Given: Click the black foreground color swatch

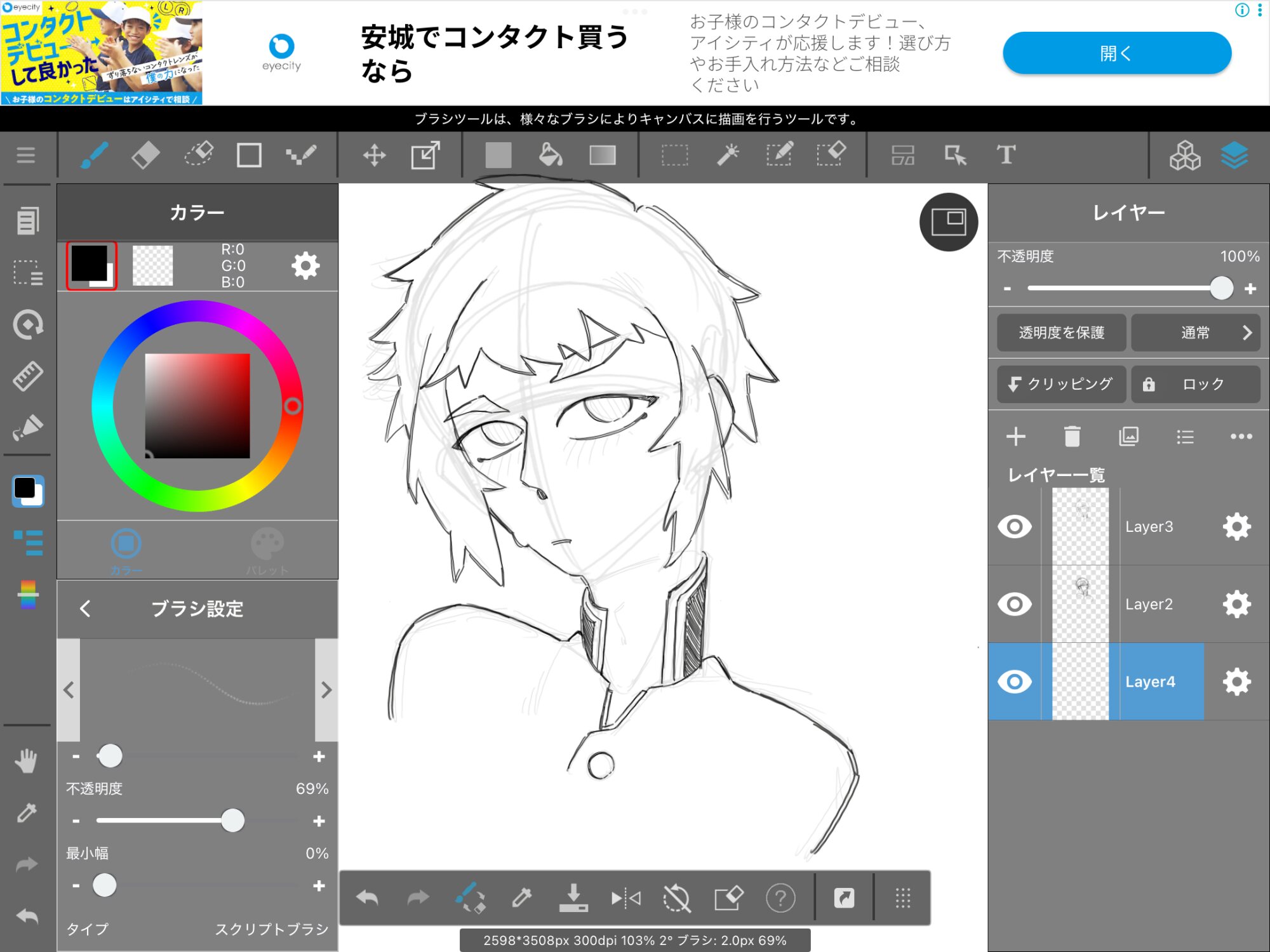Looking at the screenshot, I should point(90,263).
